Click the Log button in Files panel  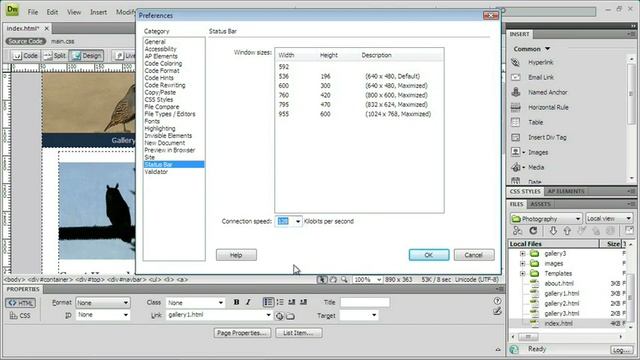(621, 350)
